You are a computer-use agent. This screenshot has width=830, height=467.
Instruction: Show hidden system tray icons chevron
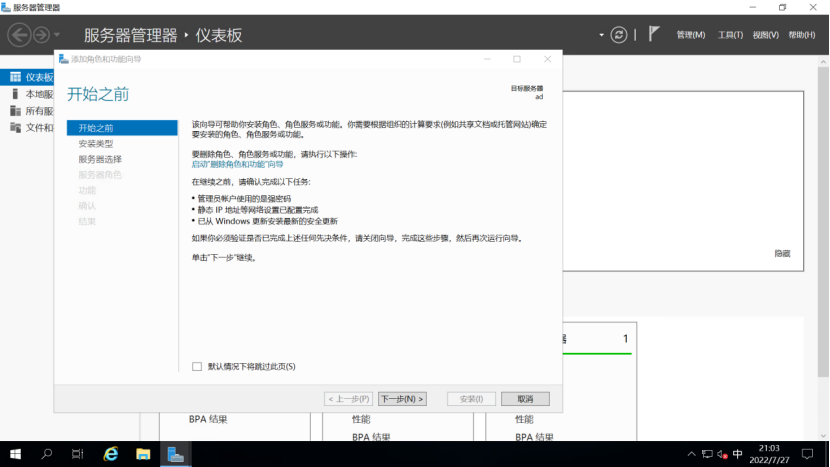coord(691,454)
